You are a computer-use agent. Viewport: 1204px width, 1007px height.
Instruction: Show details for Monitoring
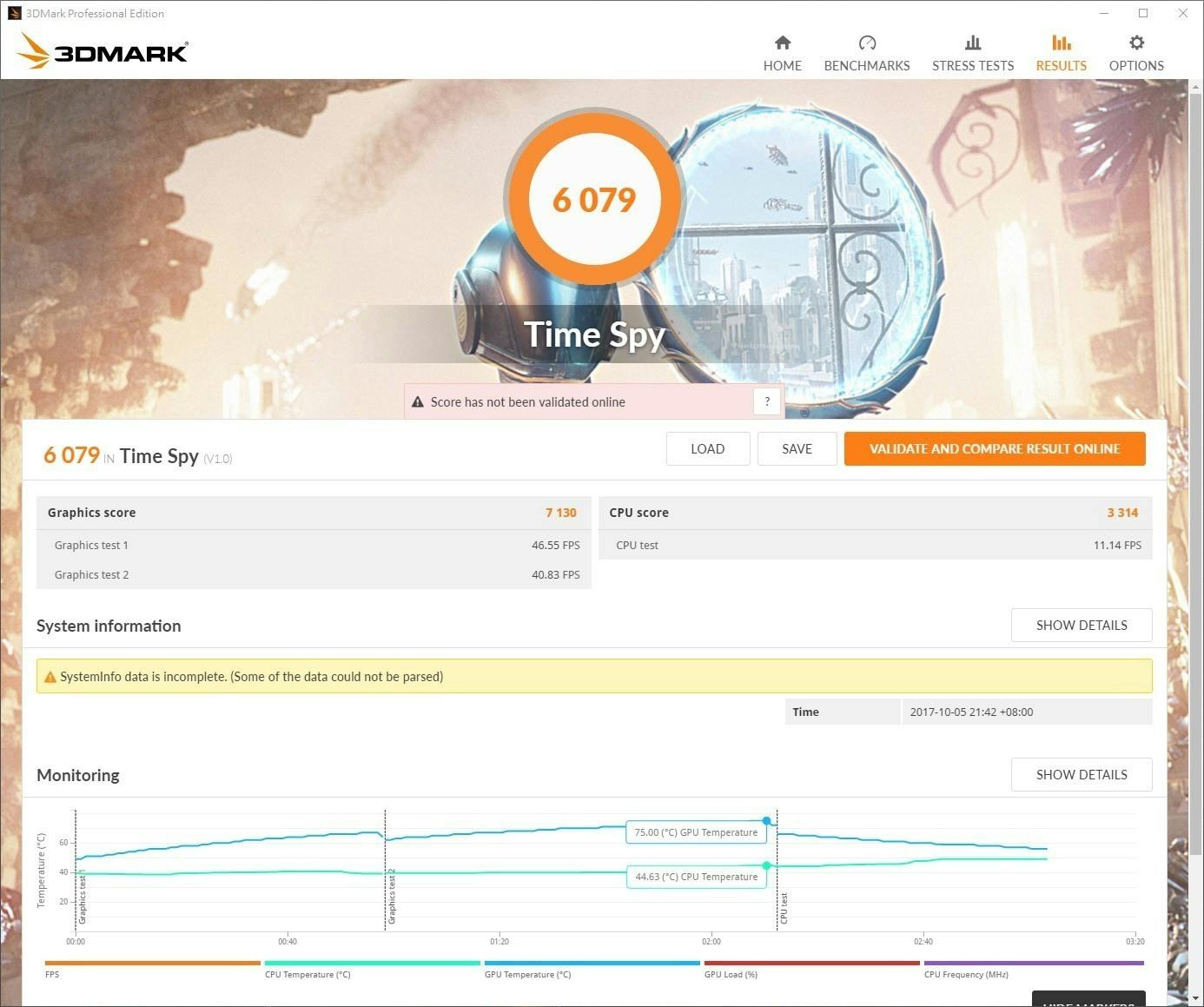point(1082,775)
